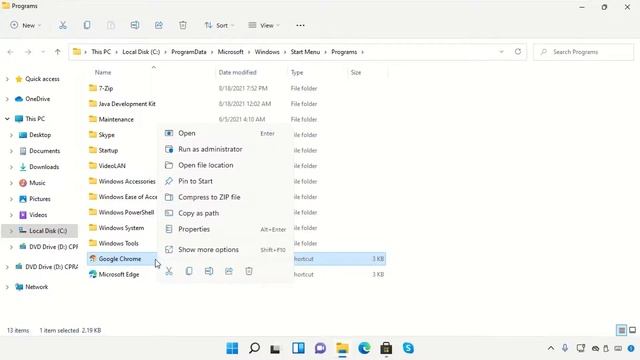Click Rename icon in context menu bottom row
The width and height of the screenshot is (640, 360).
click(x=209, y=271)
